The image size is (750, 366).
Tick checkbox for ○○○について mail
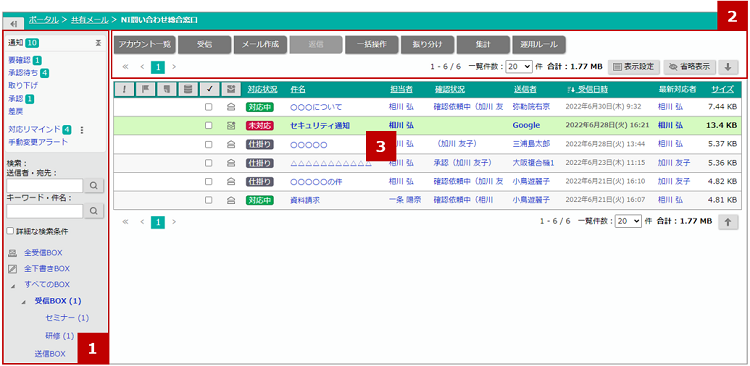point(209,107)
